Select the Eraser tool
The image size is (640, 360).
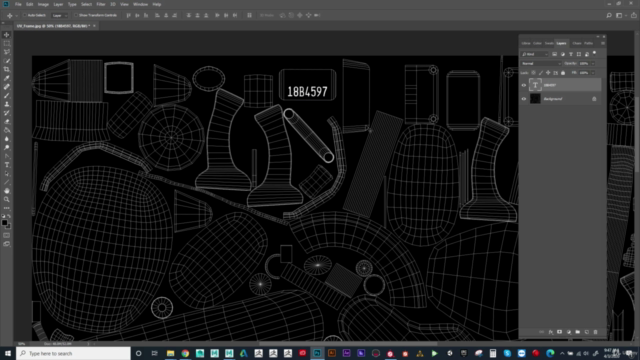[x=7, y=121]
